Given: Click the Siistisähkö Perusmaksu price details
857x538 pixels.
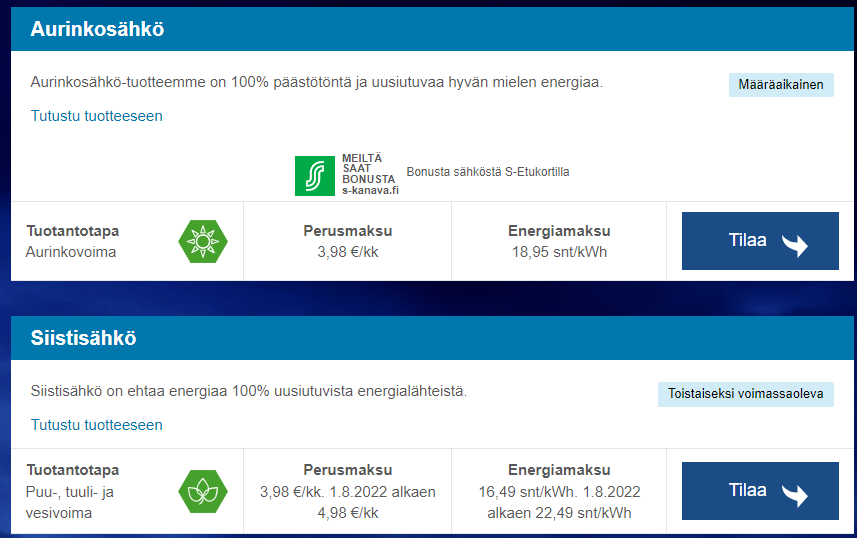Looking at the screenshot, I should tap(348, 503).
